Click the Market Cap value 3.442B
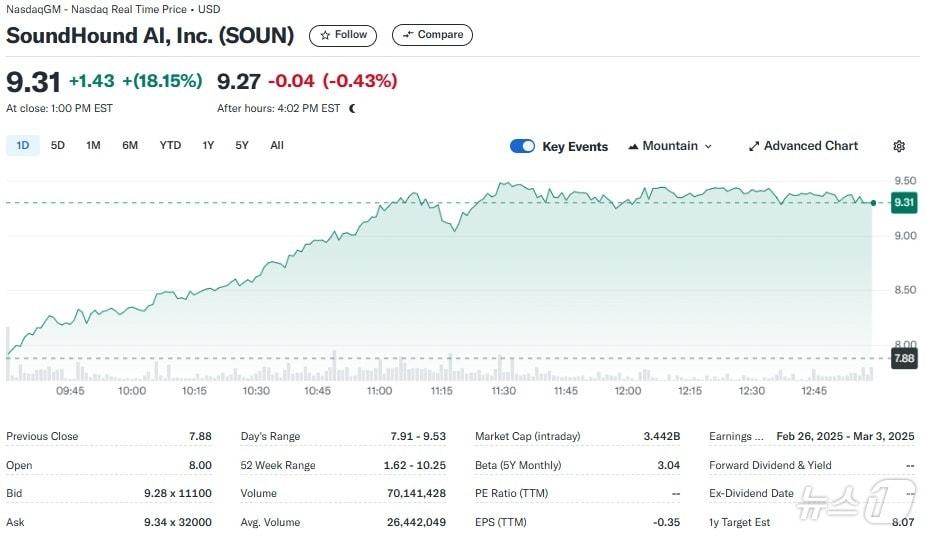Screen dimensions: 926x536 (x=661, y=436)
